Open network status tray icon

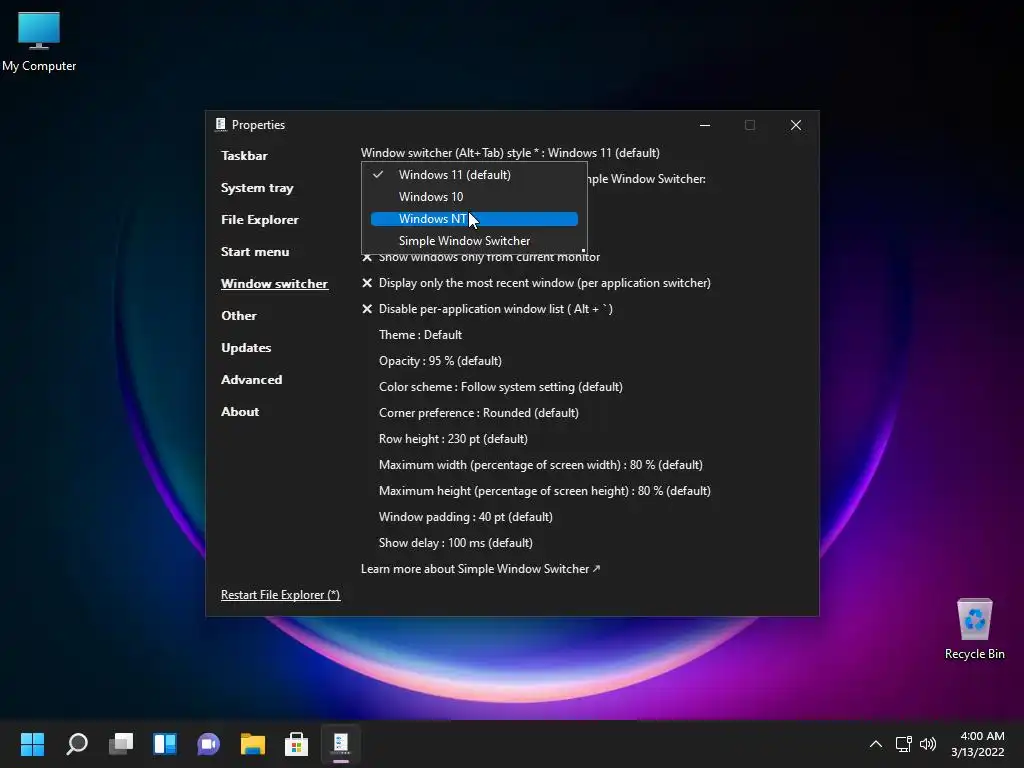coord(904,744)
